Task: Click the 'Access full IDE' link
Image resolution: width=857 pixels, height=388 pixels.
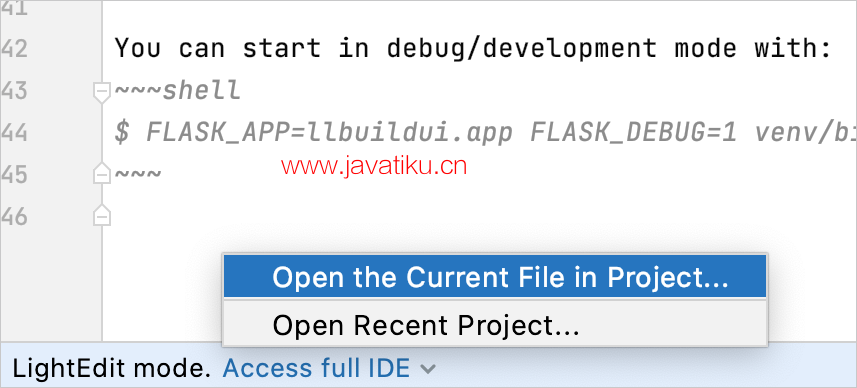Action: tap(316, 369)
